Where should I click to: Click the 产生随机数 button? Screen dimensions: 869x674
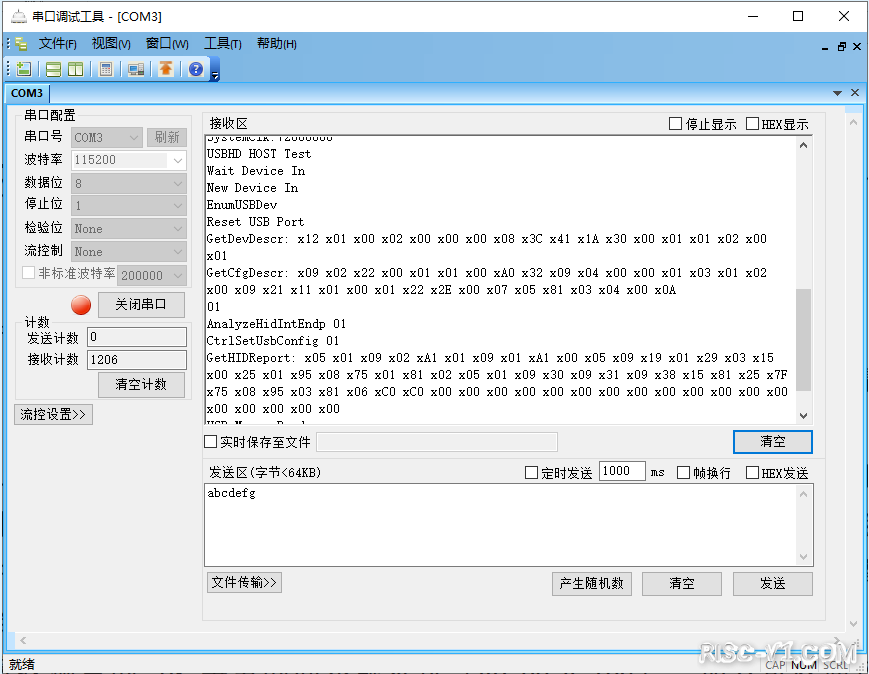point(592,584)
